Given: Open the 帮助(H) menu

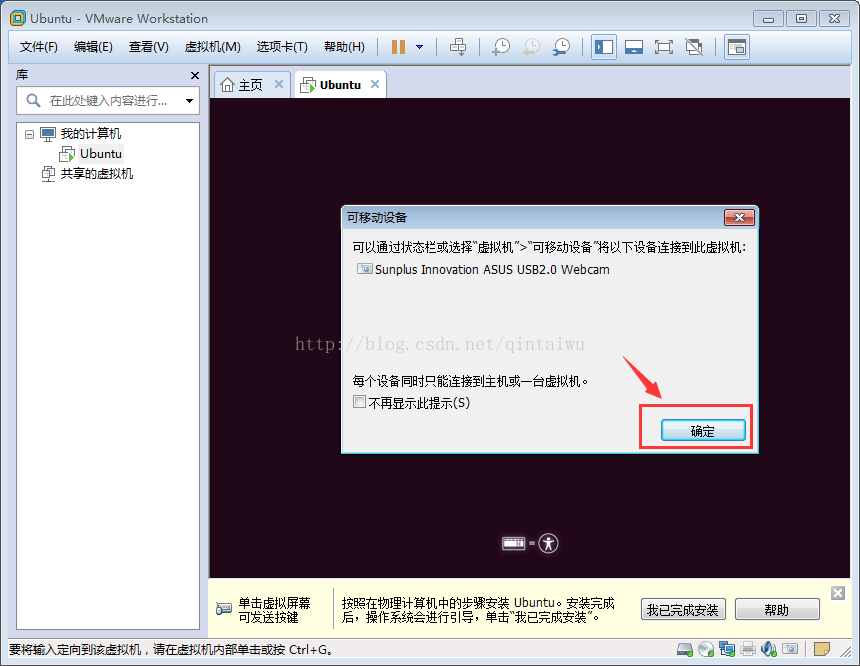Looking at the screenshot, I should (344, 47).
